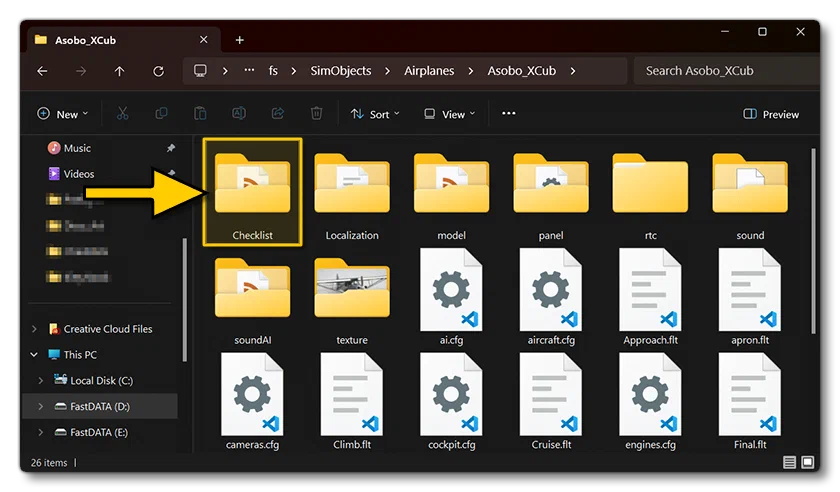
Task: Unpin Music from quick access
Action: tap(170, 148)
